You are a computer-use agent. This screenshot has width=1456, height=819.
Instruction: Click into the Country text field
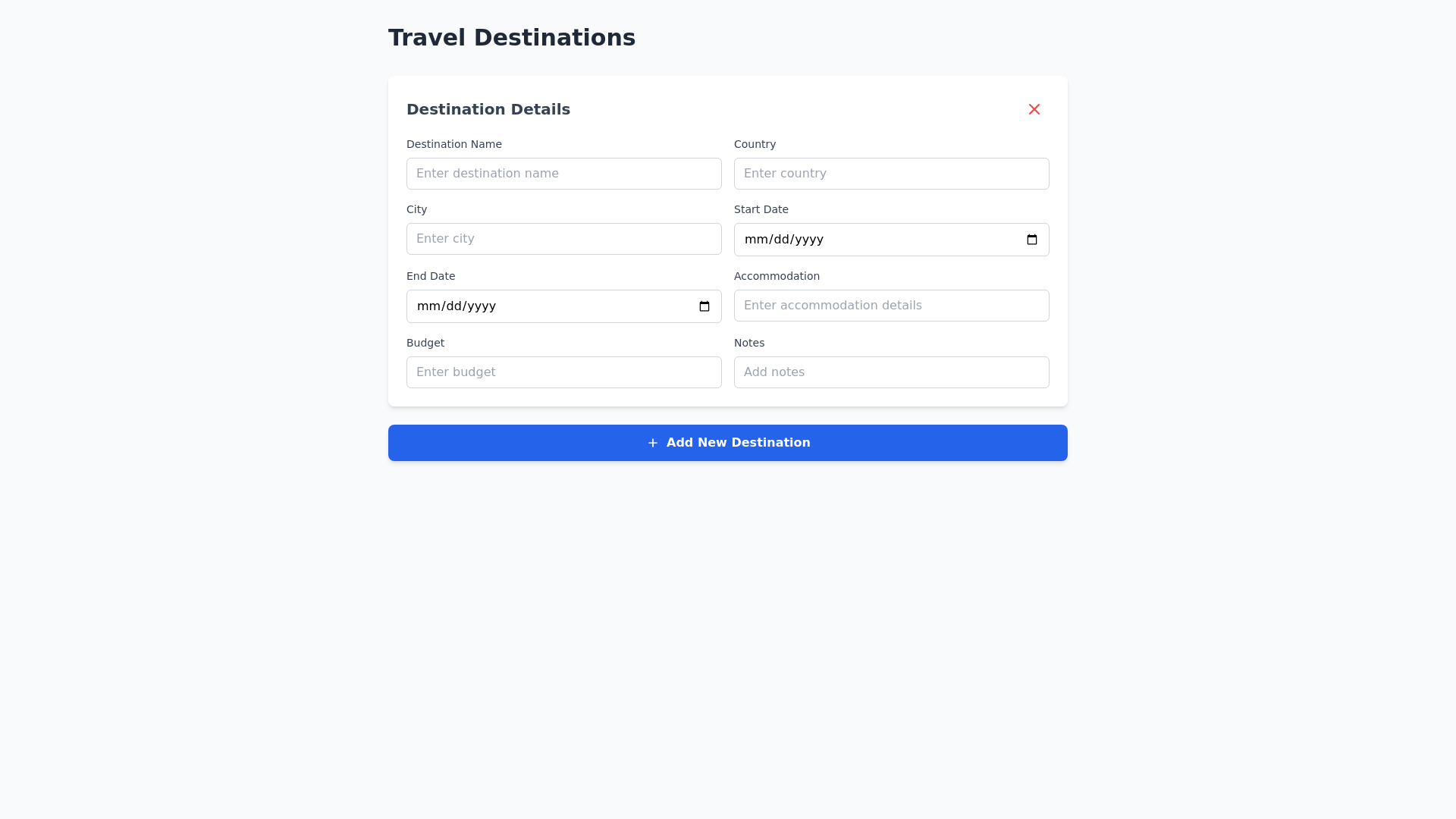(891, 174)
